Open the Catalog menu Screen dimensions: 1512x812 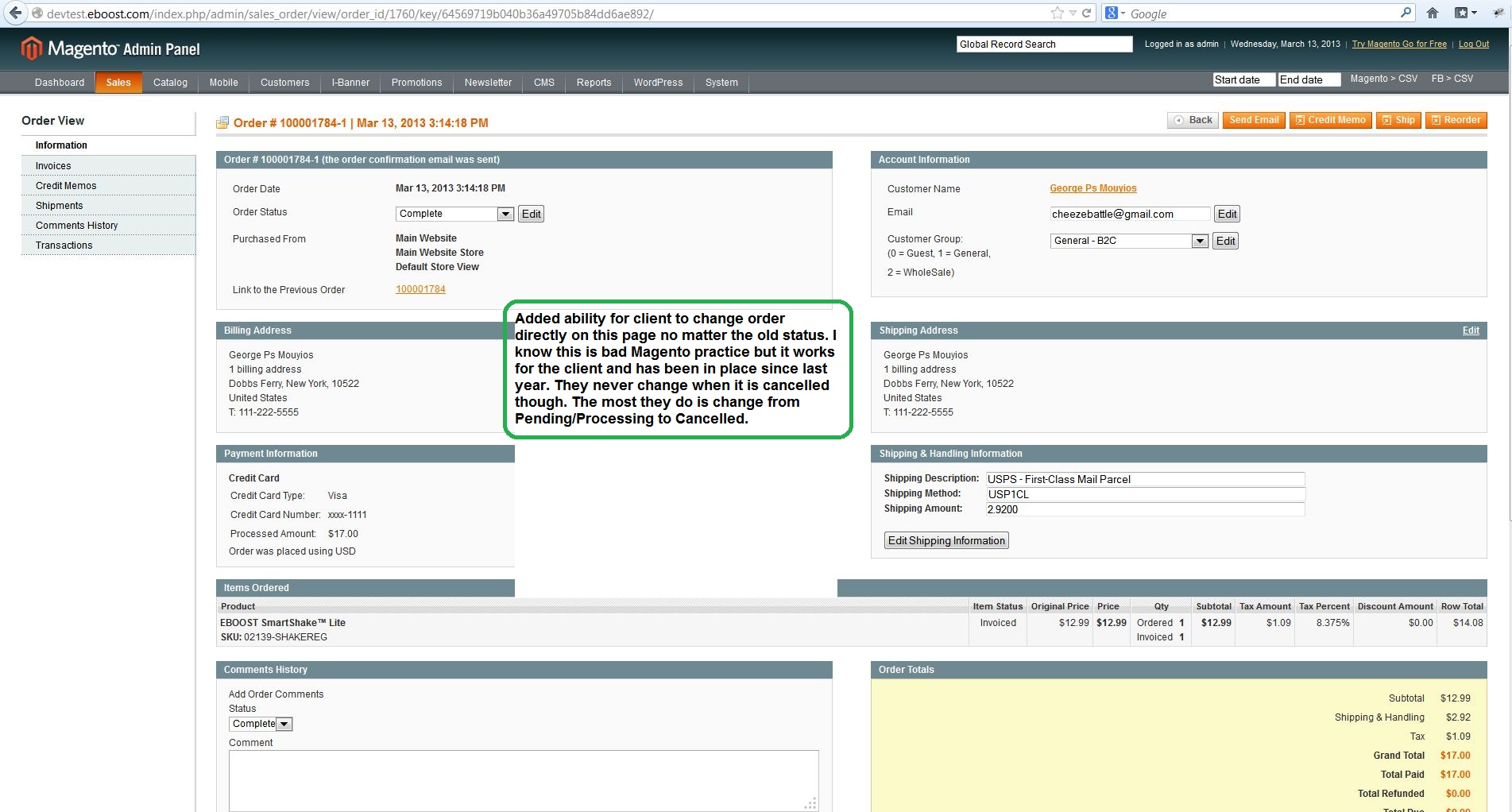click(x=170, y=83)
